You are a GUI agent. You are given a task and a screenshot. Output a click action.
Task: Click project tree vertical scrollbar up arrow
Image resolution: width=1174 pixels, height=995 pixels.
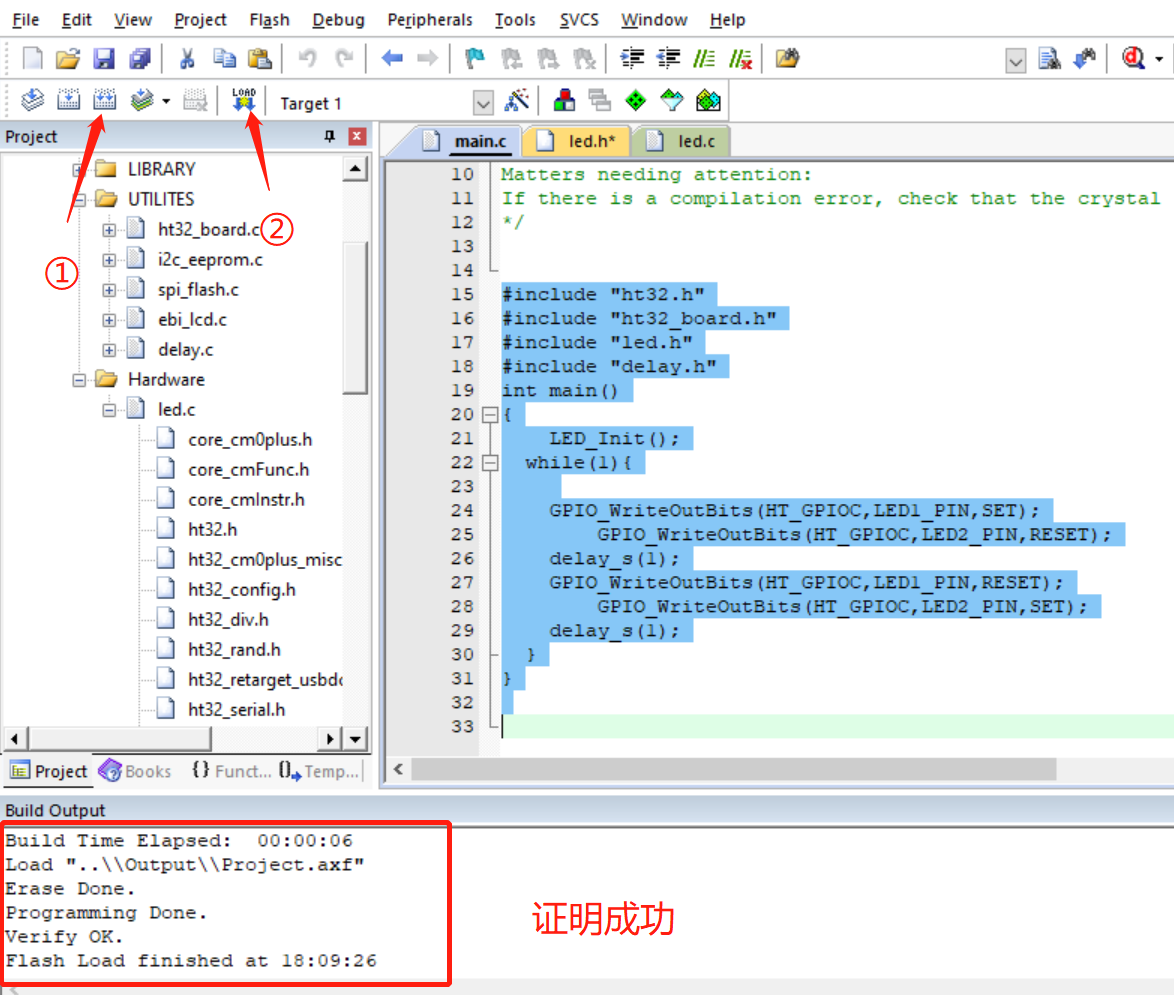(355, 169)
